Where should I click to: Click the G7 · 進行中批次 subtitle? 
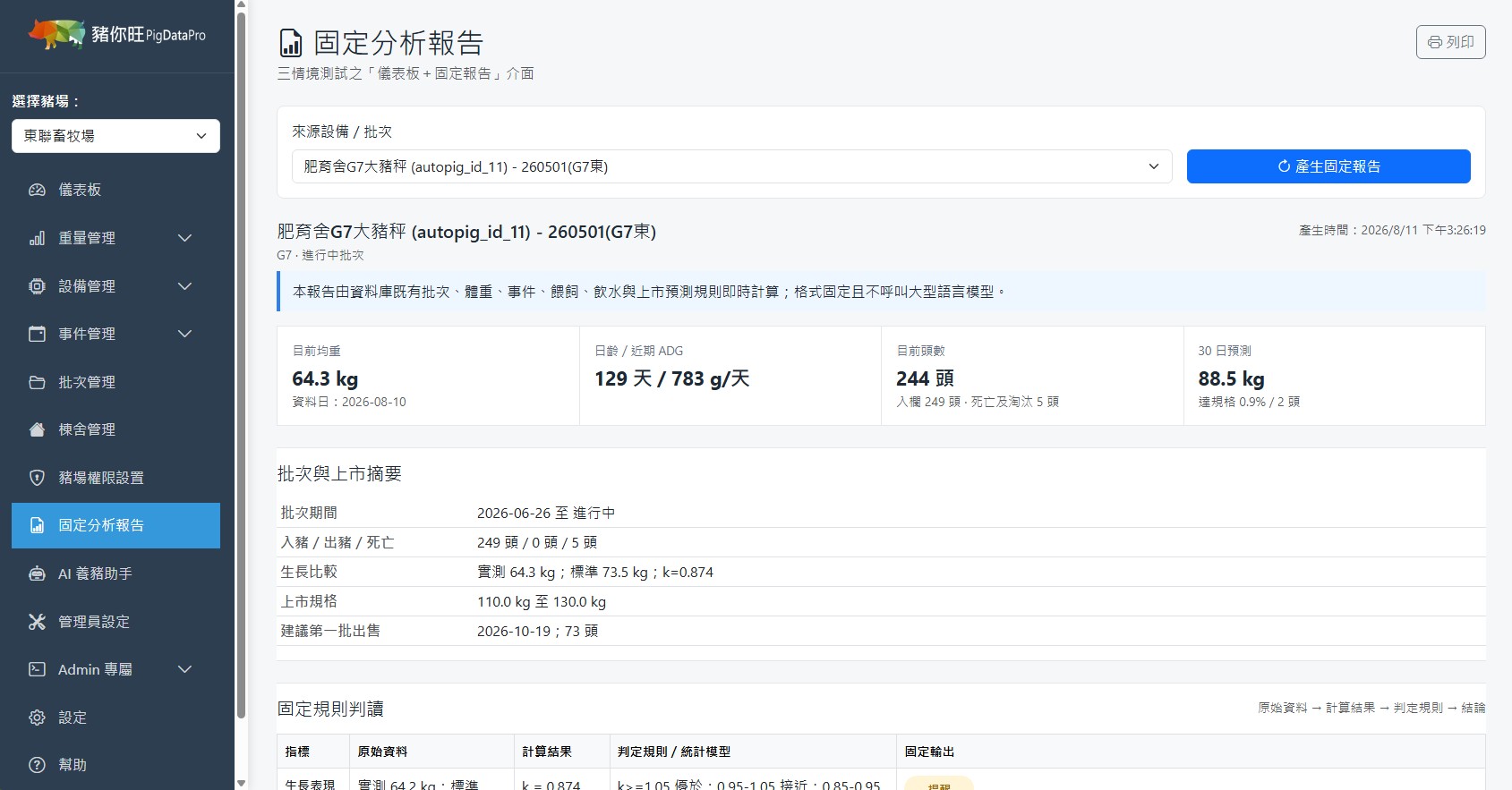(320, 255)
